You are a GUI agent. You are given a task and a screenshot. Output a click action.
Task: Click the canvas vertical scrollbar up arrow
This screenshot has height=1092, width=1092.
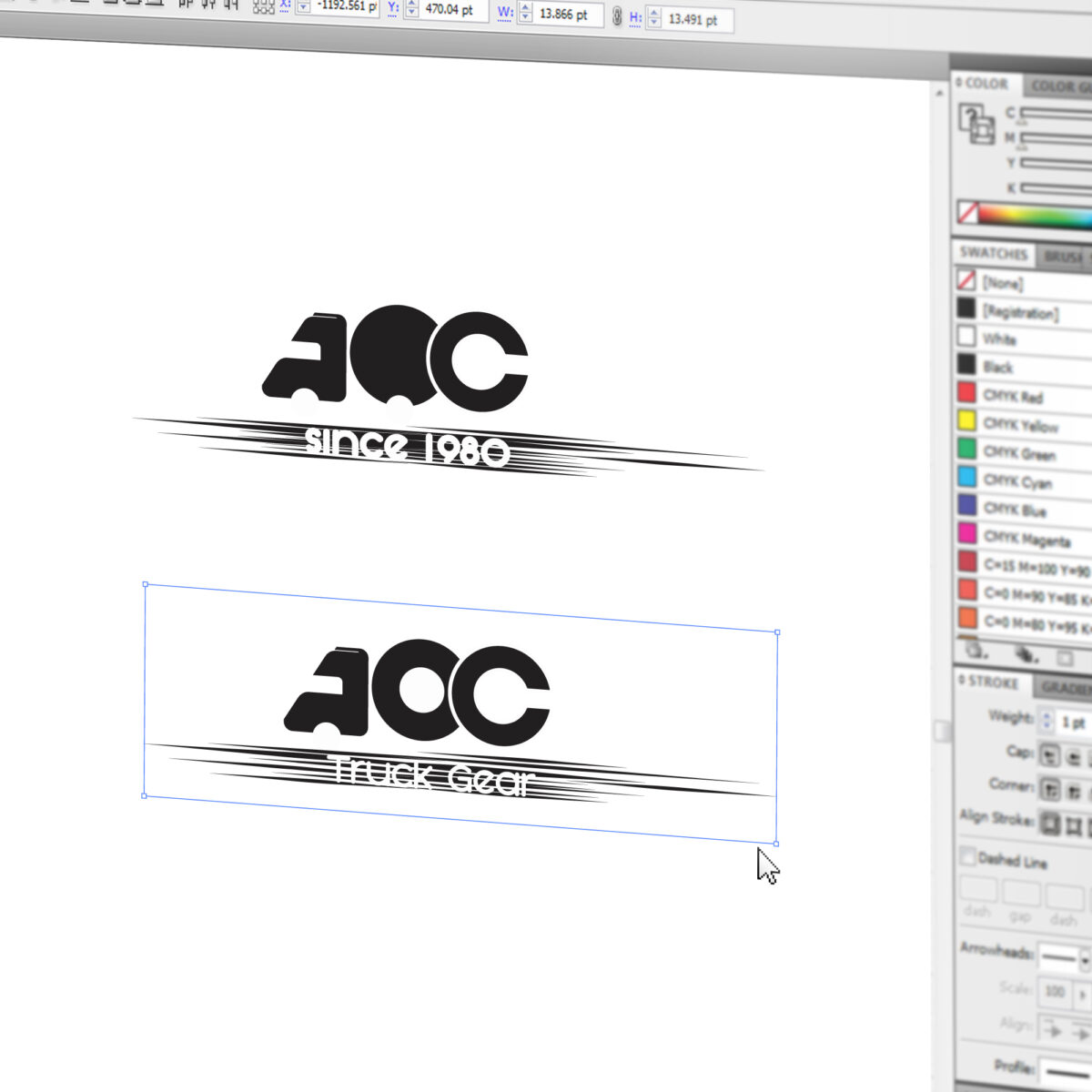[940, 91]
